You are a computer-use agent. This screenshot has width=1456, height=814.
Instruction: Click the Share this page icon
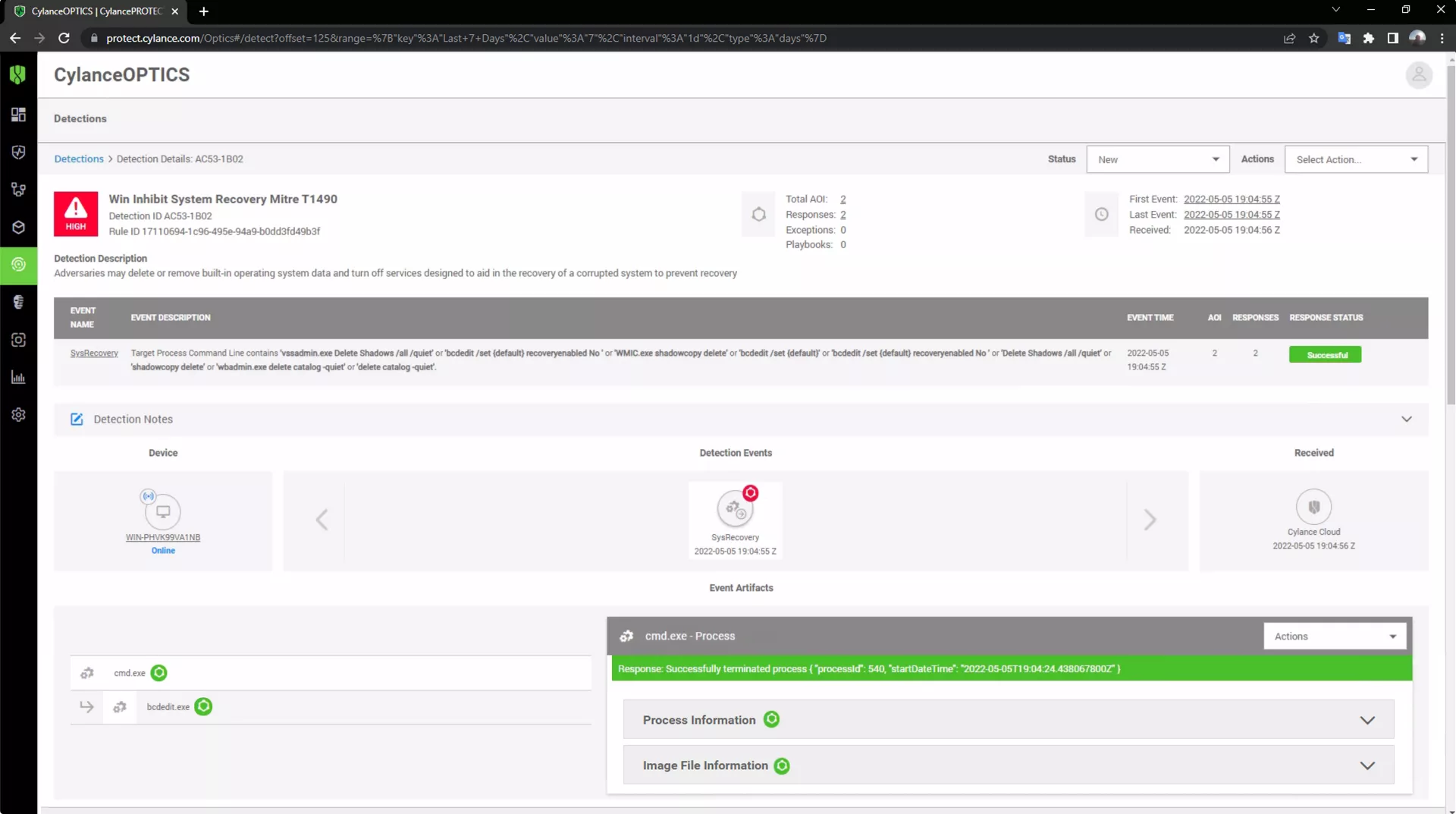1289,38
